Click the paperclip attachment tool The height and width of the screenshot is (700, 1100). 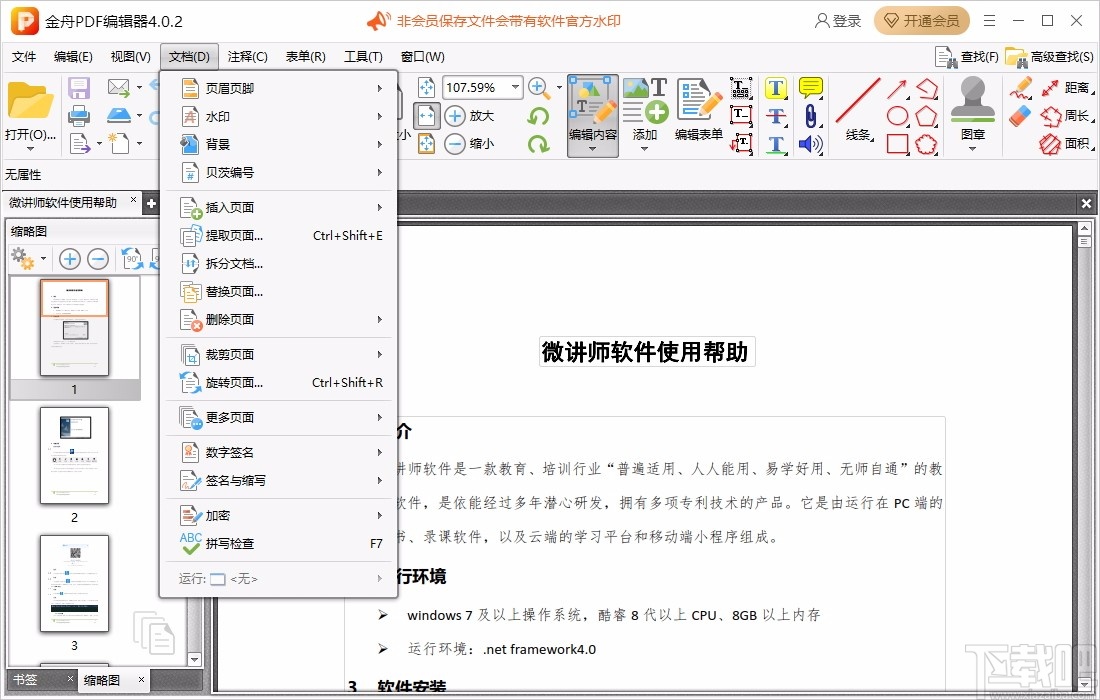(x=810, y=116)
